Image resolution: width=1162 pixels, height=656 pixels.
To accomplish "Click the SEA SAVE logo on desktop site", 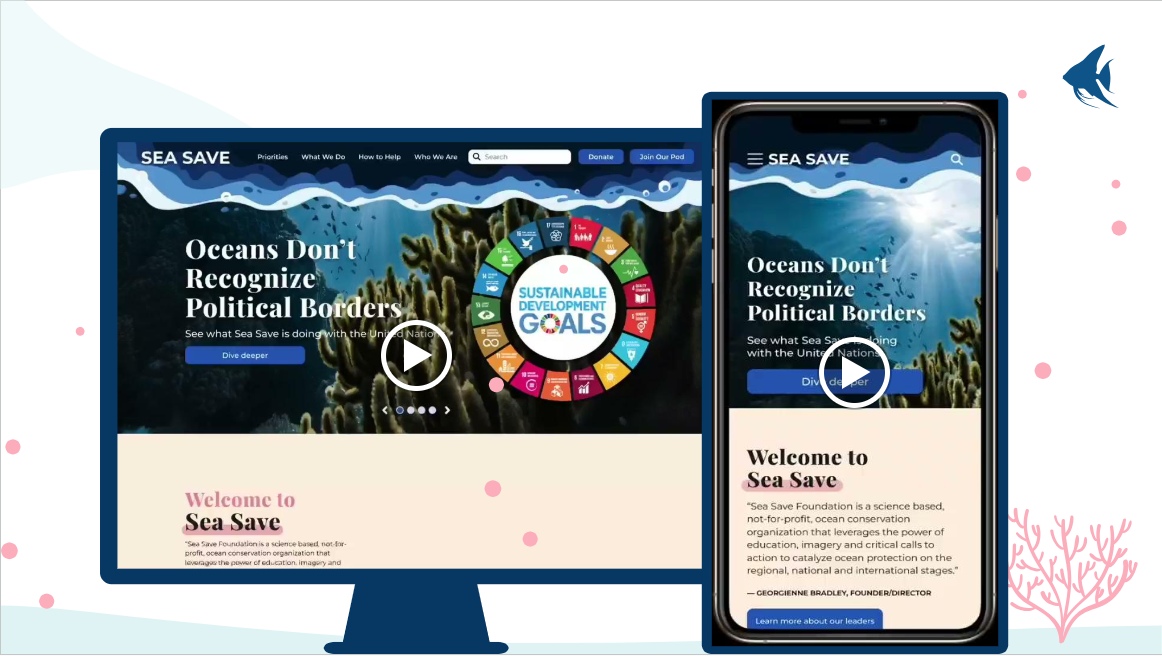I will tap(185, 157).
